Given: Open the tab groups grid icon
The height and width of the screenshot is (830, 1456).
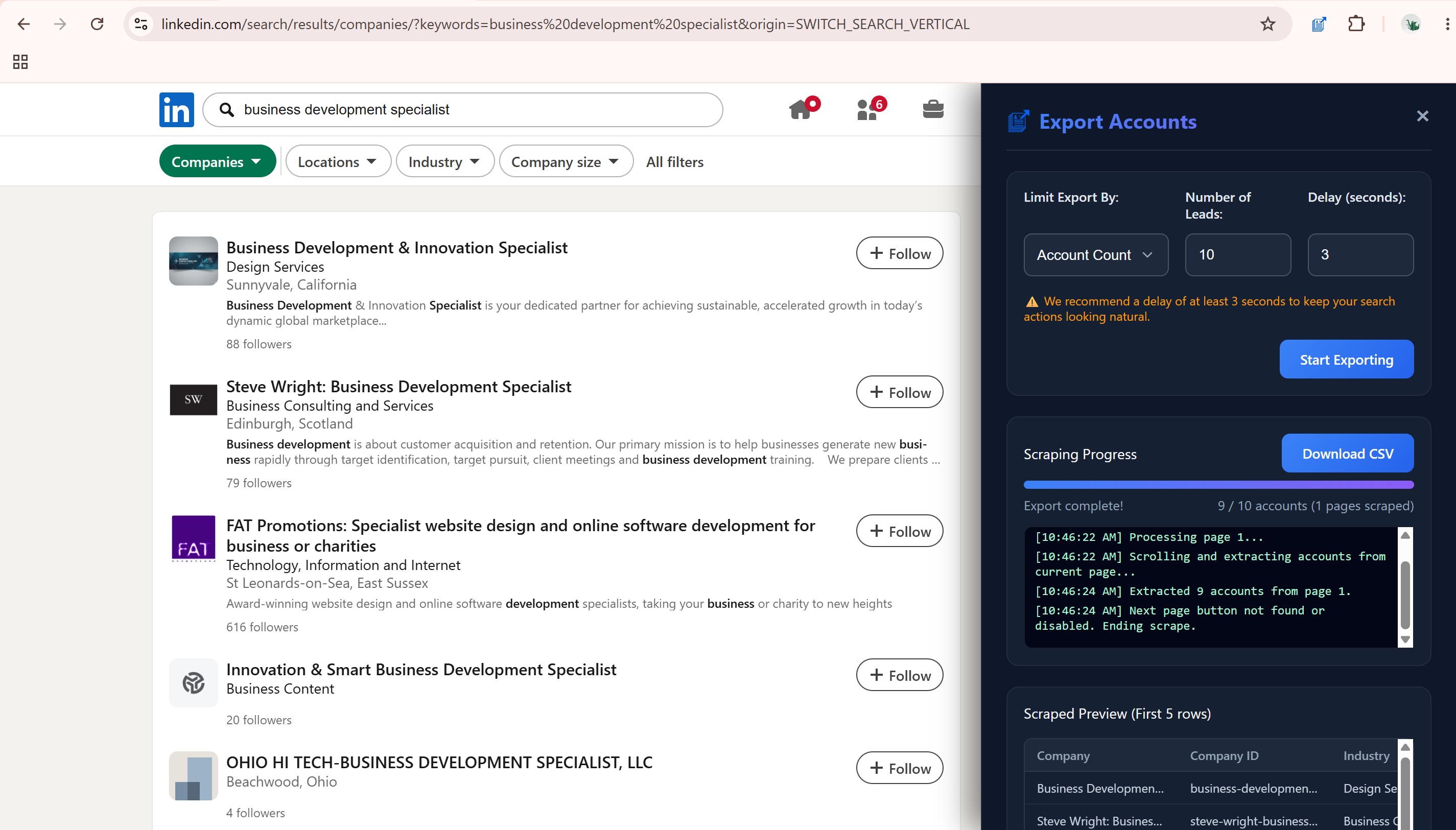Looking at the screenshot, I should 20,62.
